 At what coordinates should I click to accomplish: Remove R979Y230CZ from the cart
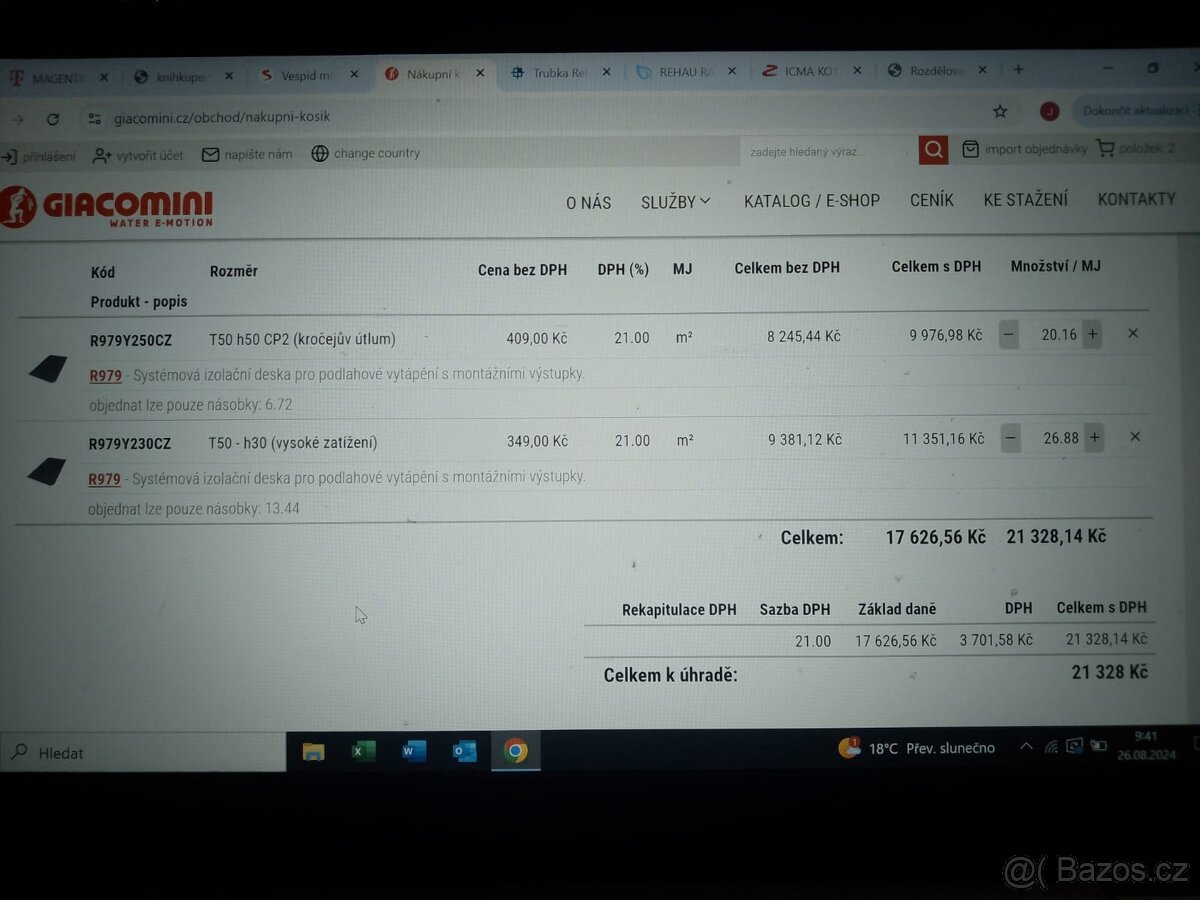(1135, 436)
